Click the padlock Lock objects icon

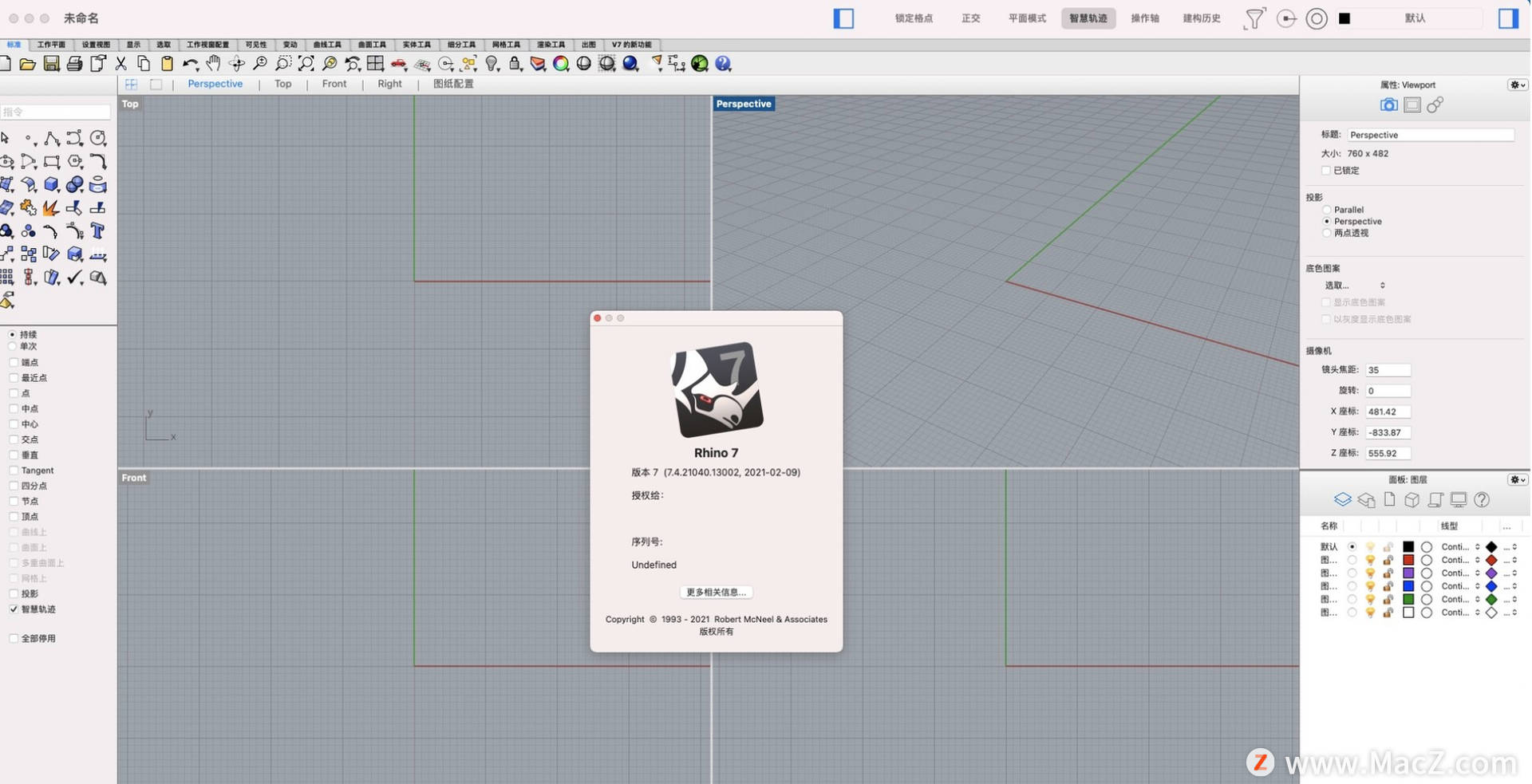pos(515,64)
